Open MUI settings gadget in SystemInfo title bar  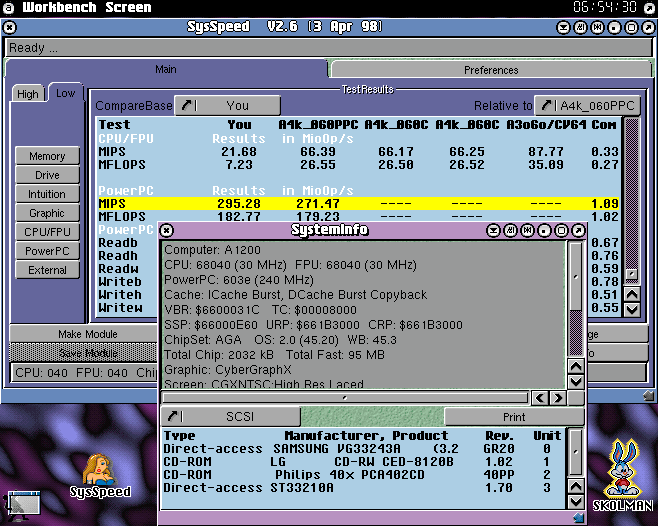510,230
